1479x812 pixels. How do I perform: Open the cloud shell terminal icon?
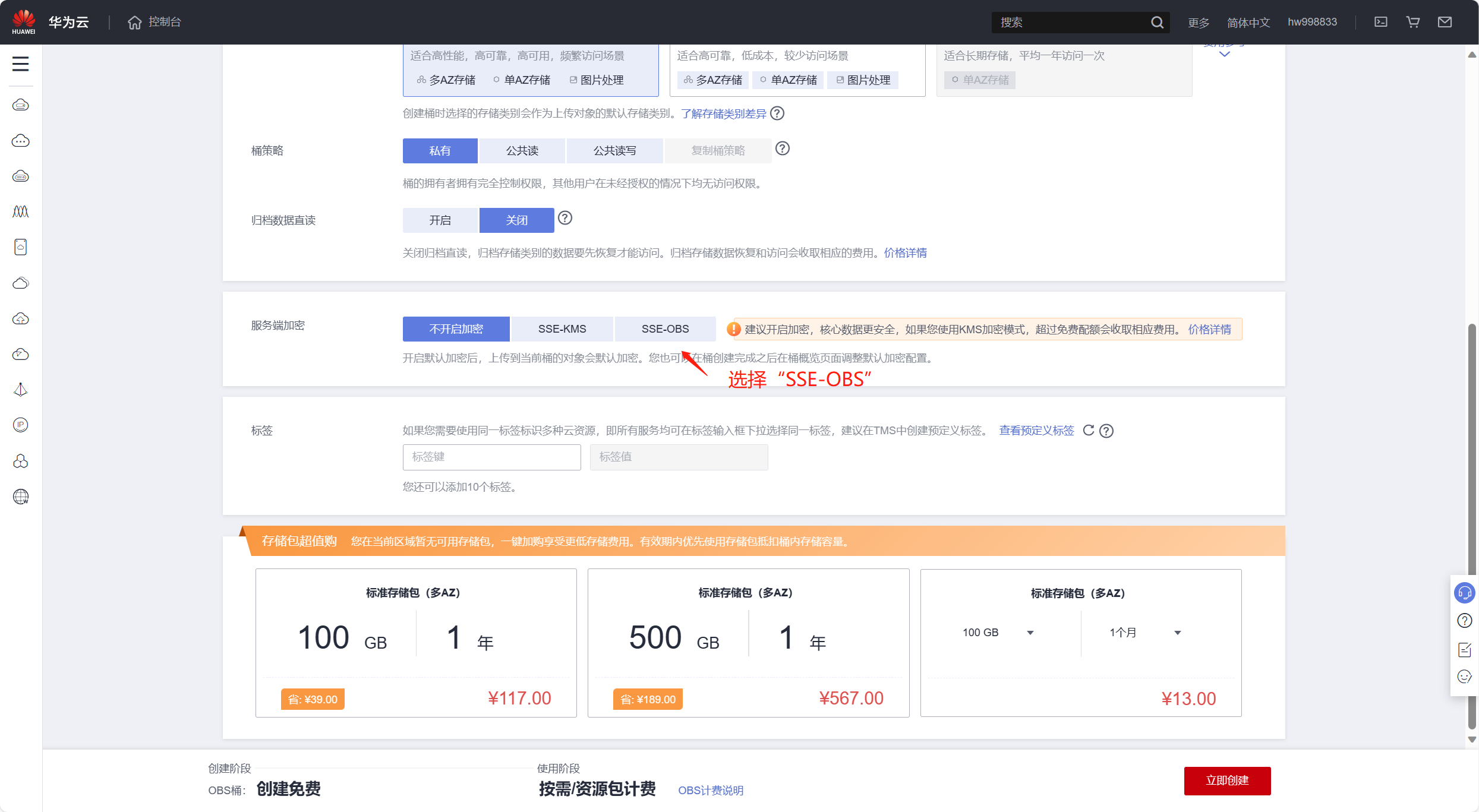(x=1380, y=22)
